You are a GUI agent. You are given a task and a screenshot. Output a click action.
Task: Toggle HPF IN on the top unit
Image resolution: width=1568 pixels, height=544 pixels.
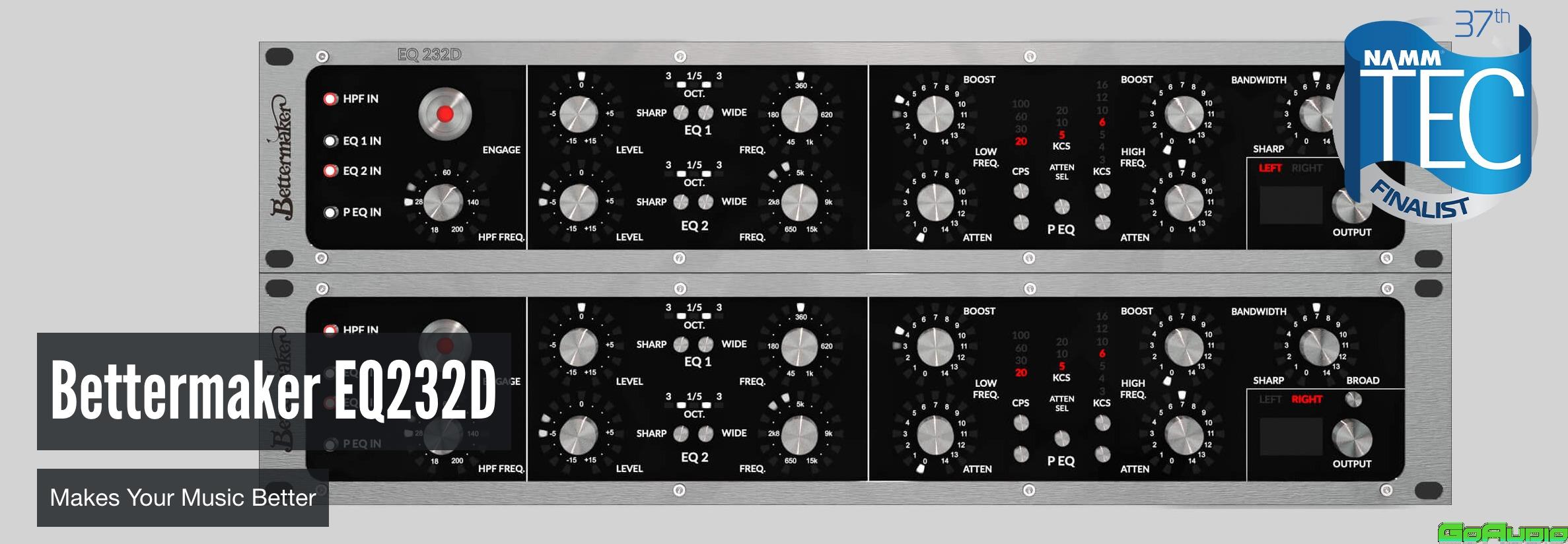coord(331,99)
